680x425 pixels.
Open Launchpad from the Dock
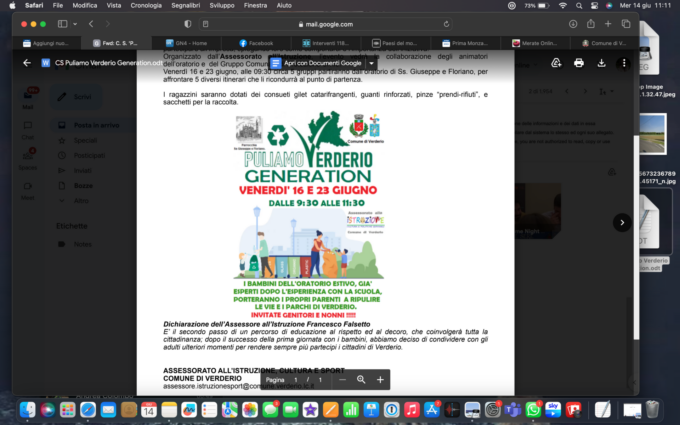[68, 409]
